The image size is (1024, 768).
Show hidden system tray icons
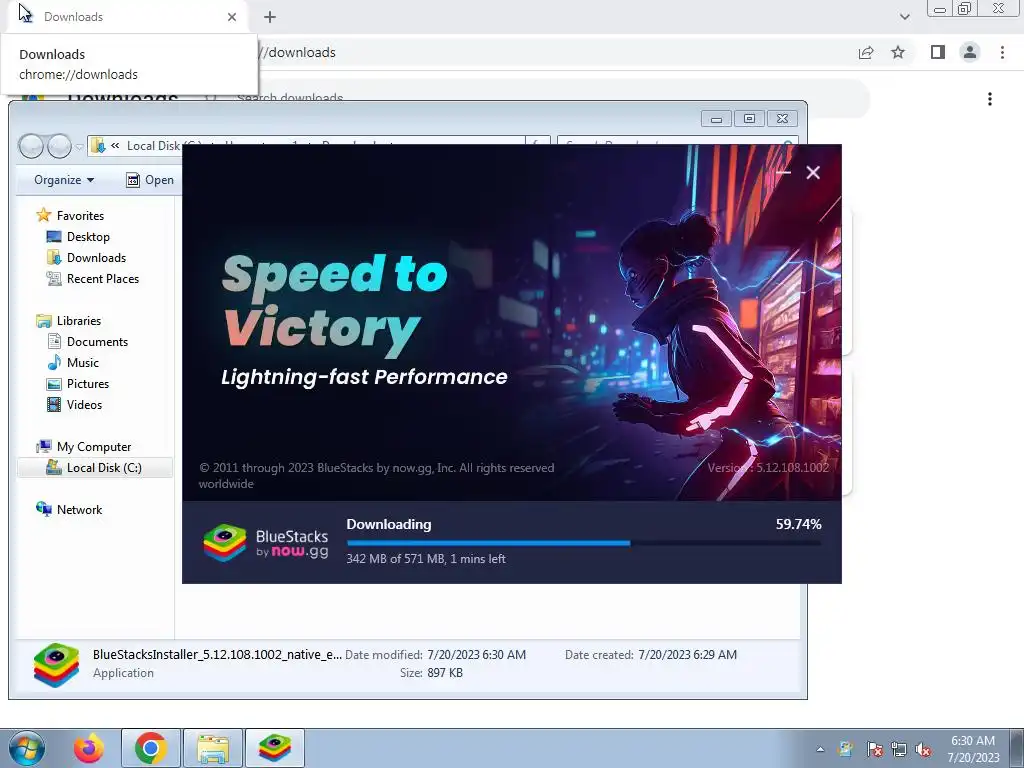coord(820,749)
